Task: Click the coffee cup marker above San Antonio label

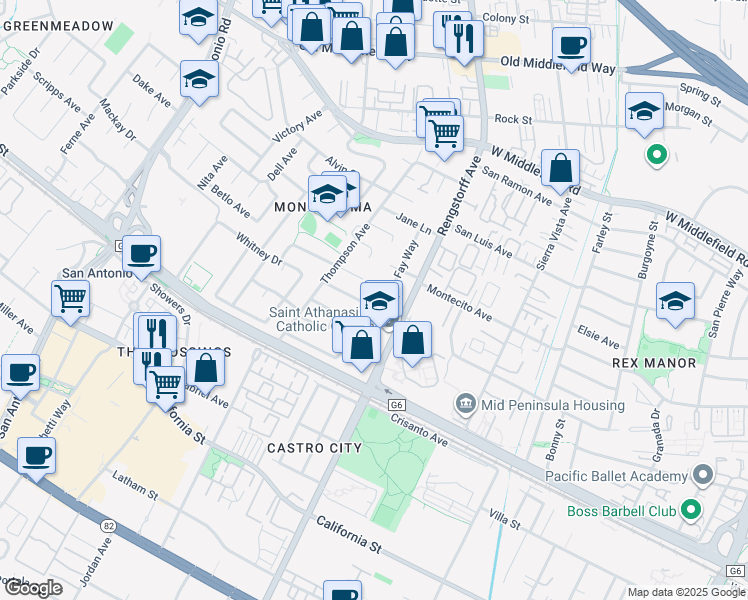Action: coord(141,254)
